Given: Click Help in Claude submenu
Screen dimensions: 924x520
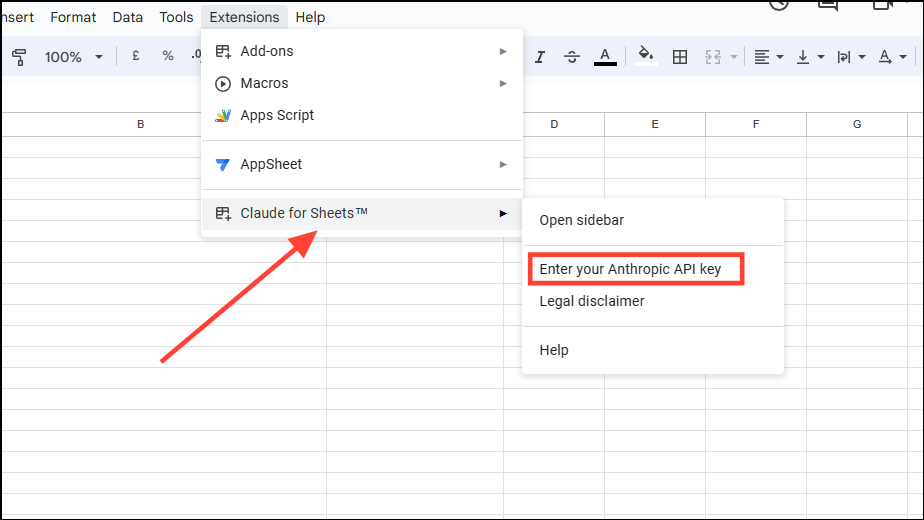Looking at the screenshot, I should (x=653, y=350).
